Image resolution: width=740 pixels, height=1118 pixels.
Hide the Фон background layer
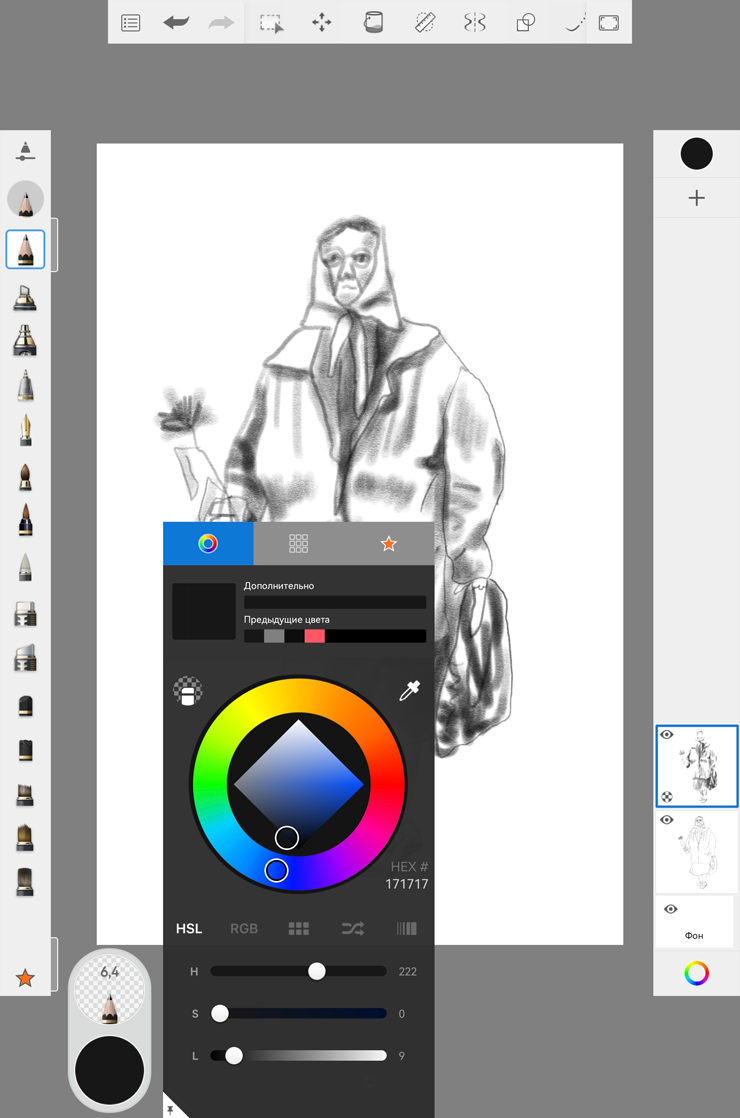(671, 909)
